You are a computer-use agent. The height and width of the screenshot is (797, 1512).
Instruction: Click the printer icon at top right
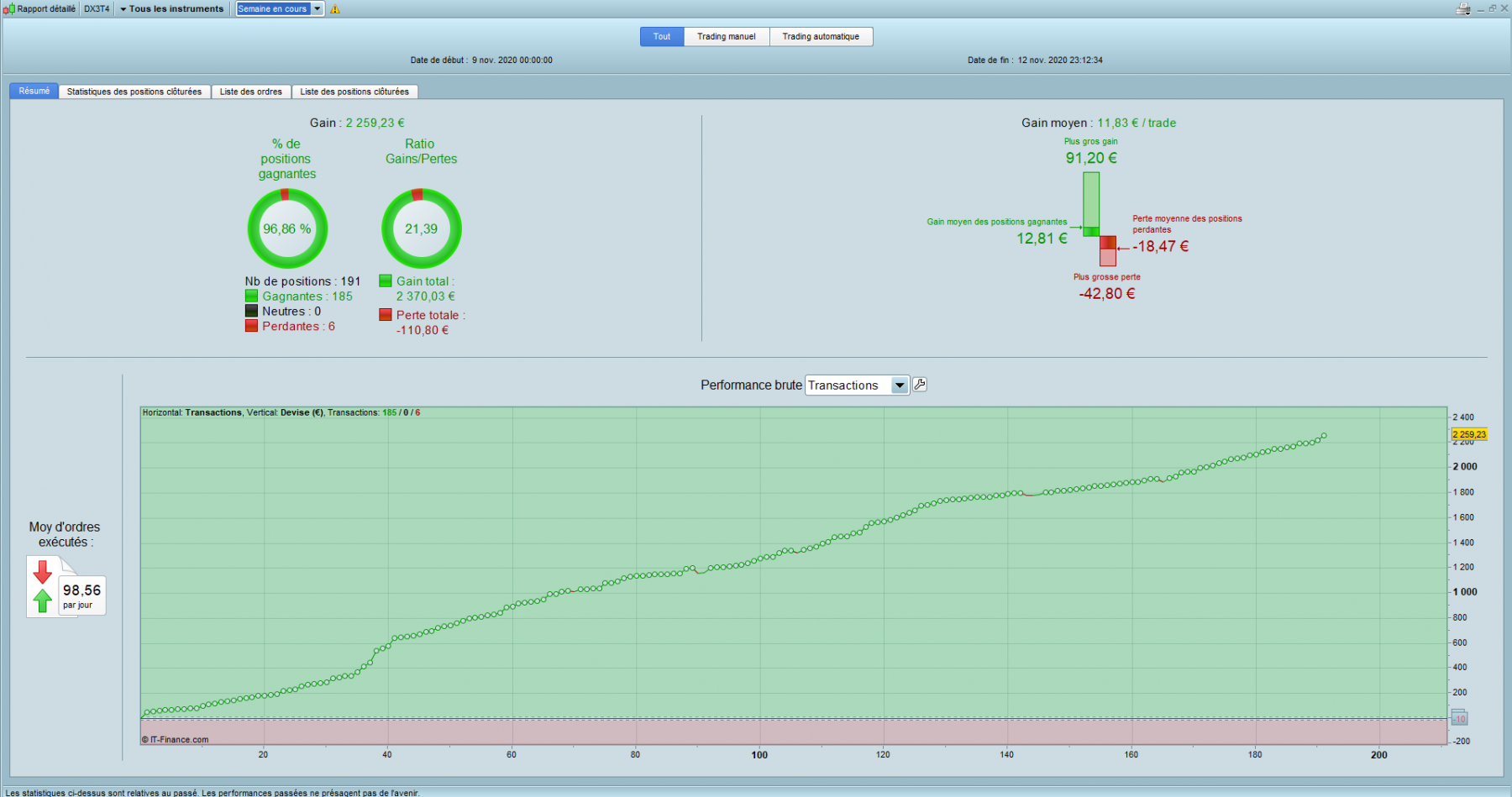pos(1463,8)
